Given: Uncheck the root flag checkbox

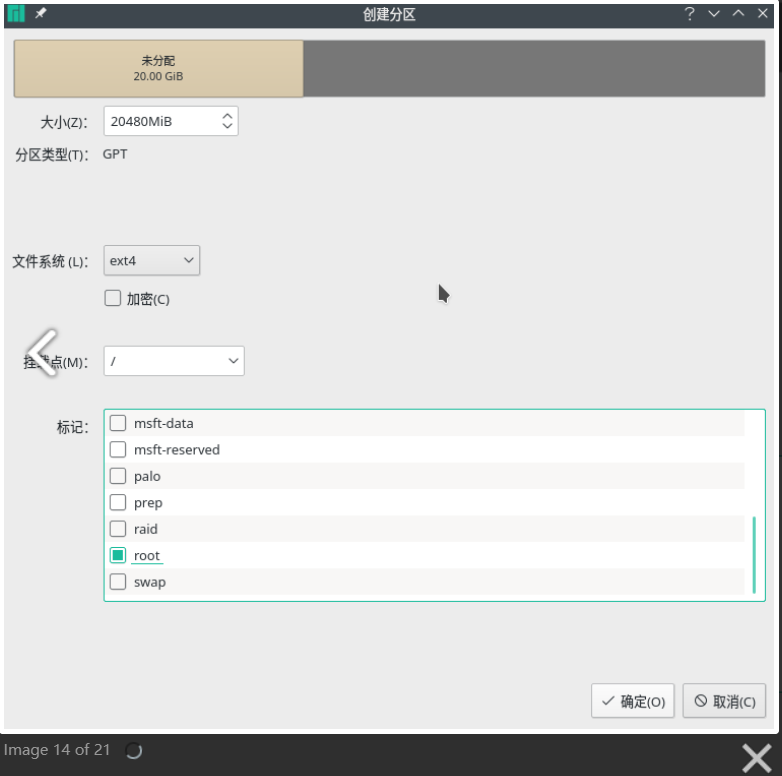Looking at the screenshot, I should coord(118,556).
